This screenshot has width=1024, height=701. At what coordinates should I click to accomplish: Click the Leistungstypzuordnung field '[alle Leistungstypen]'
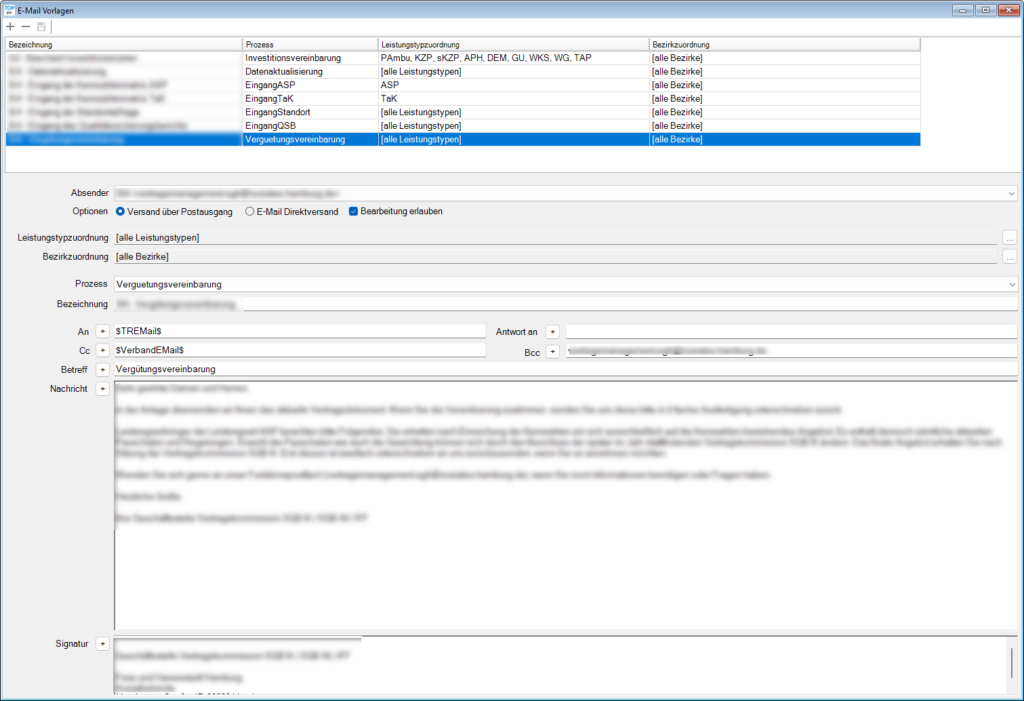pos(556,238)
